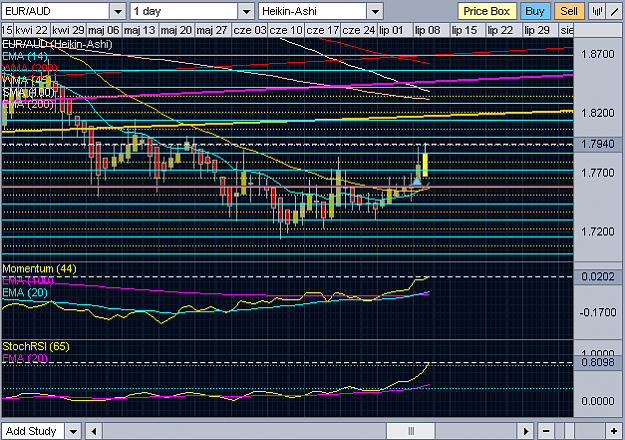Click the scroll right arrow of the chart scrollbar
This screenshot has width=625, height=440.
(x=526, y=431)
